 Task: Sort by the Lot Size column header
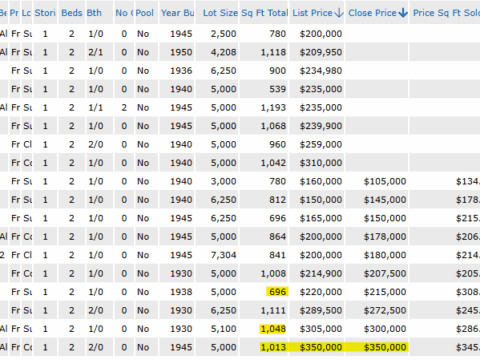[x=220, y=13]
